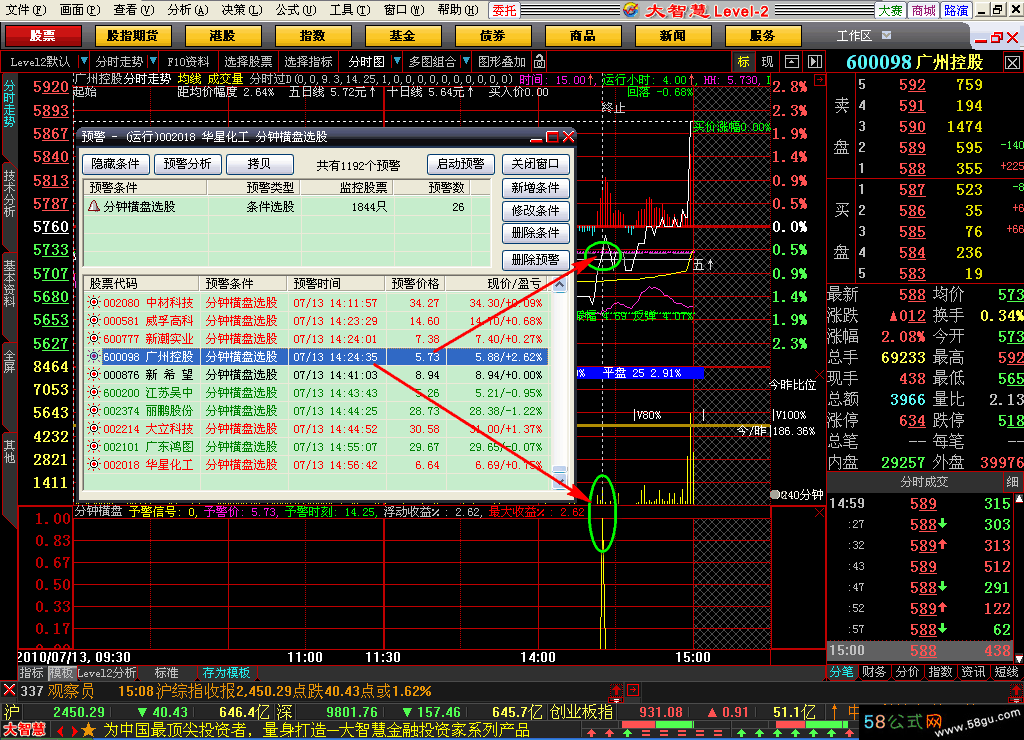The height and width of the screenshot is (740, 1024).
Task: Select the 分钟横盘选股 alert condition row
Action: (x=287, y=207)
